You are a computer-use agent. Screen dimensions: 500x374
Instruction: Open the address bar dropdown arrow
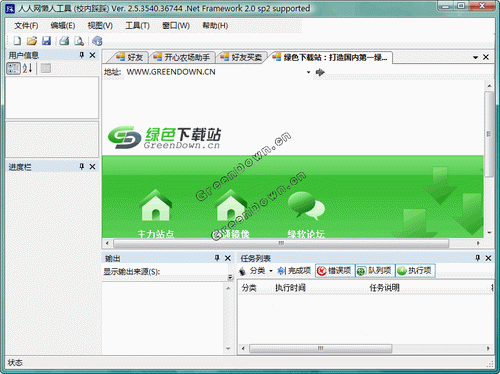coord(308,72)
